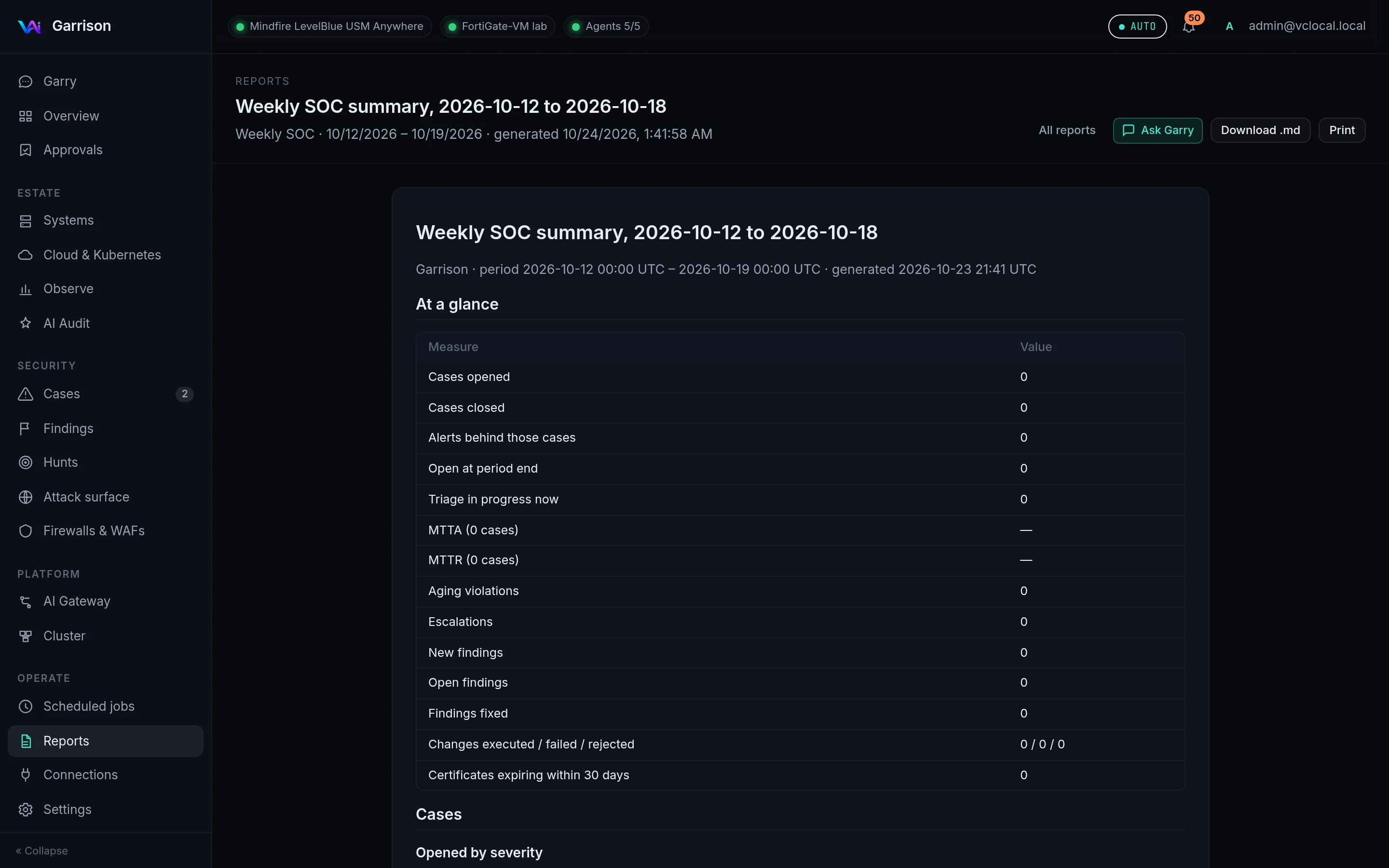The width and height of the screenshot is (1389, 868).
Task: Click the Systems server icon
Action: click(x=25, y=220)
